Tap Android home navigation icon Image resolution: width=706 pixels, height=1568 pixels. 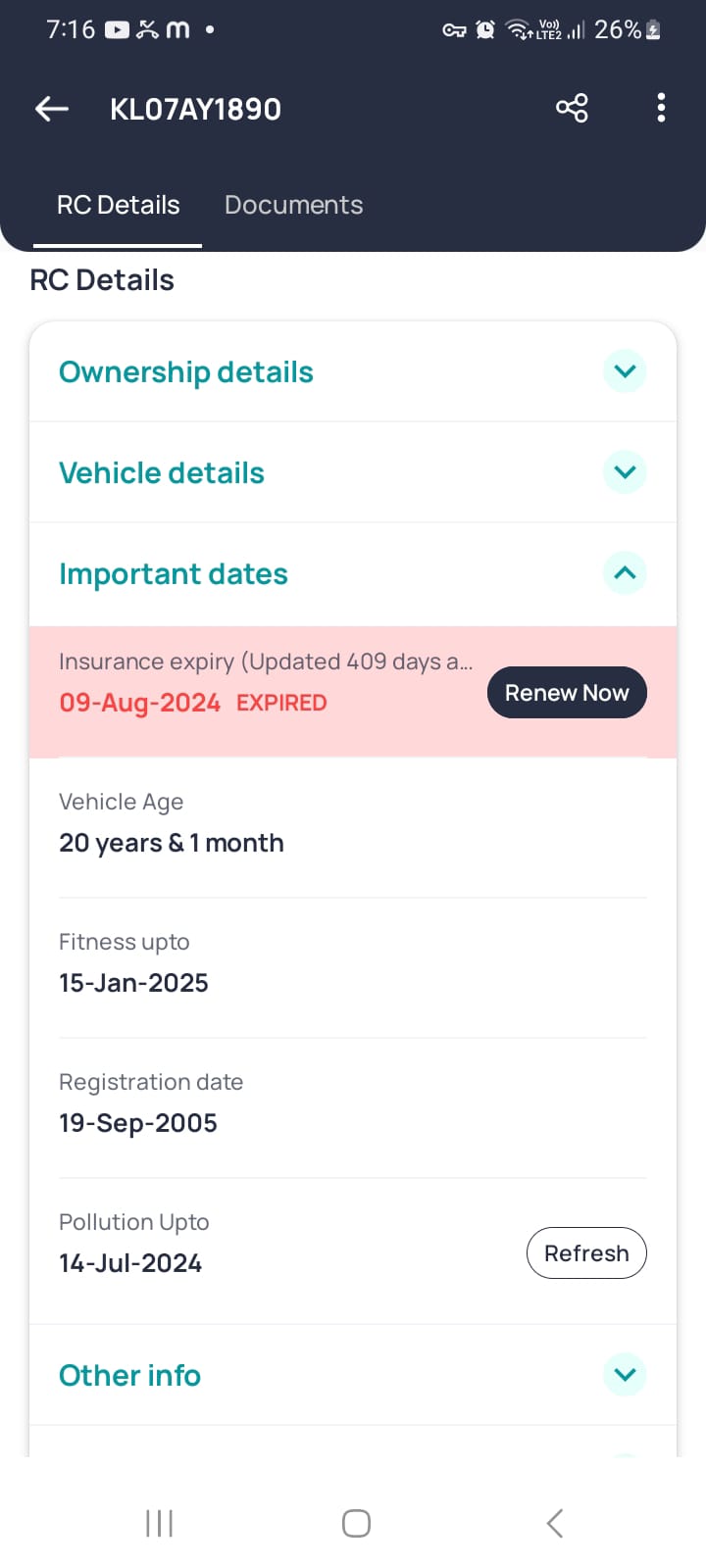point(356,1523)
